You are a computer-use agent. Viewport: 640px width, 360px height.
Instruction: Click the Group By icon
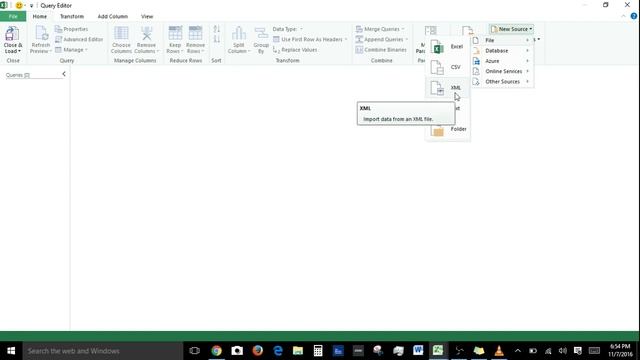(261, 33)
